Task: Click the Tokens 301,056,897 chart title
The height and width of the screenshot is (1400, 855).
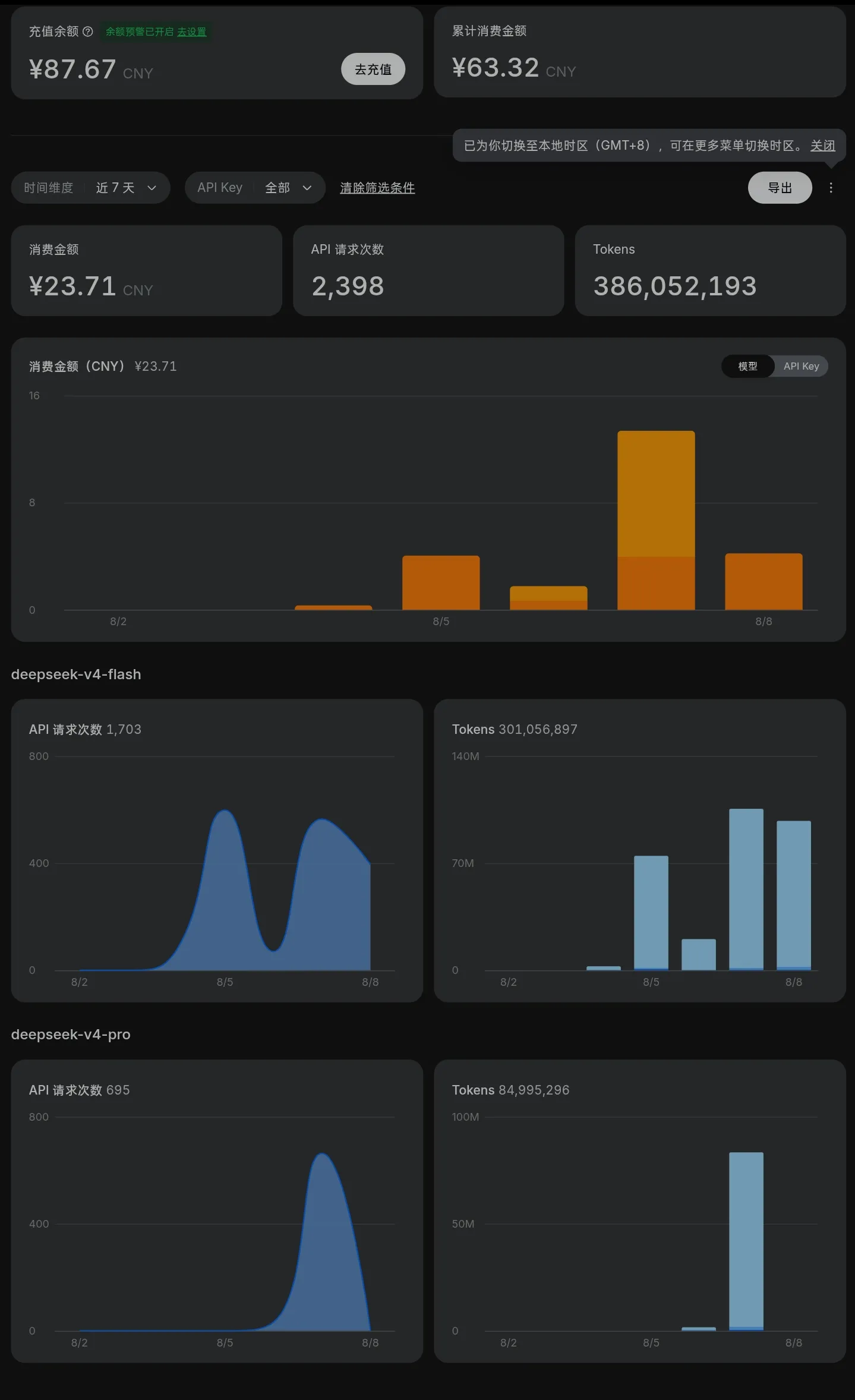Action: click(x=515, y=729)
